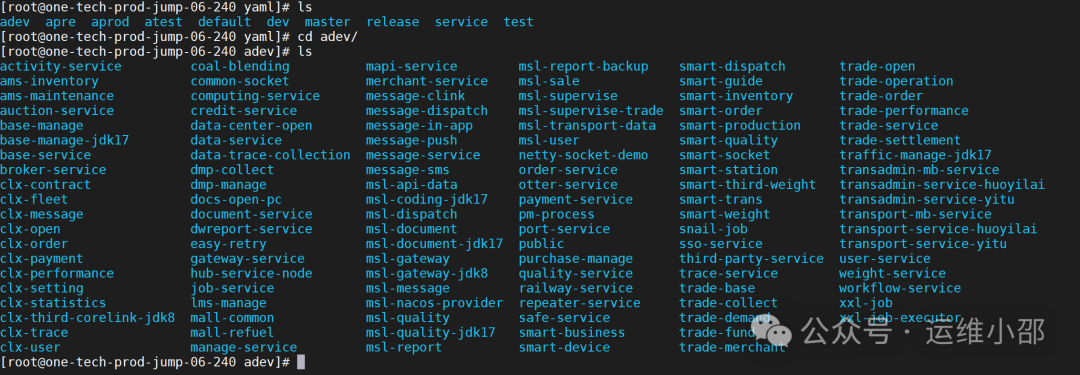Click the terminal cursor block at prompt

pos(300,362)
